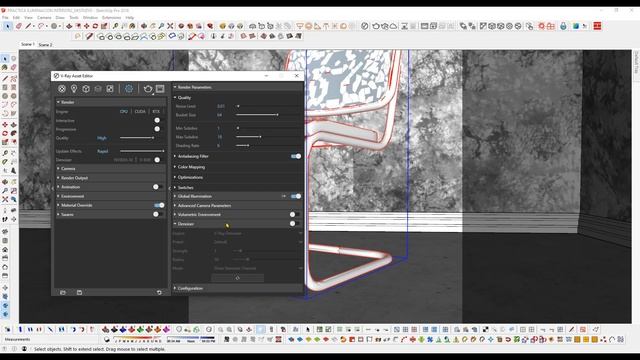Toggle the Animation switch

tap(157, 187)
